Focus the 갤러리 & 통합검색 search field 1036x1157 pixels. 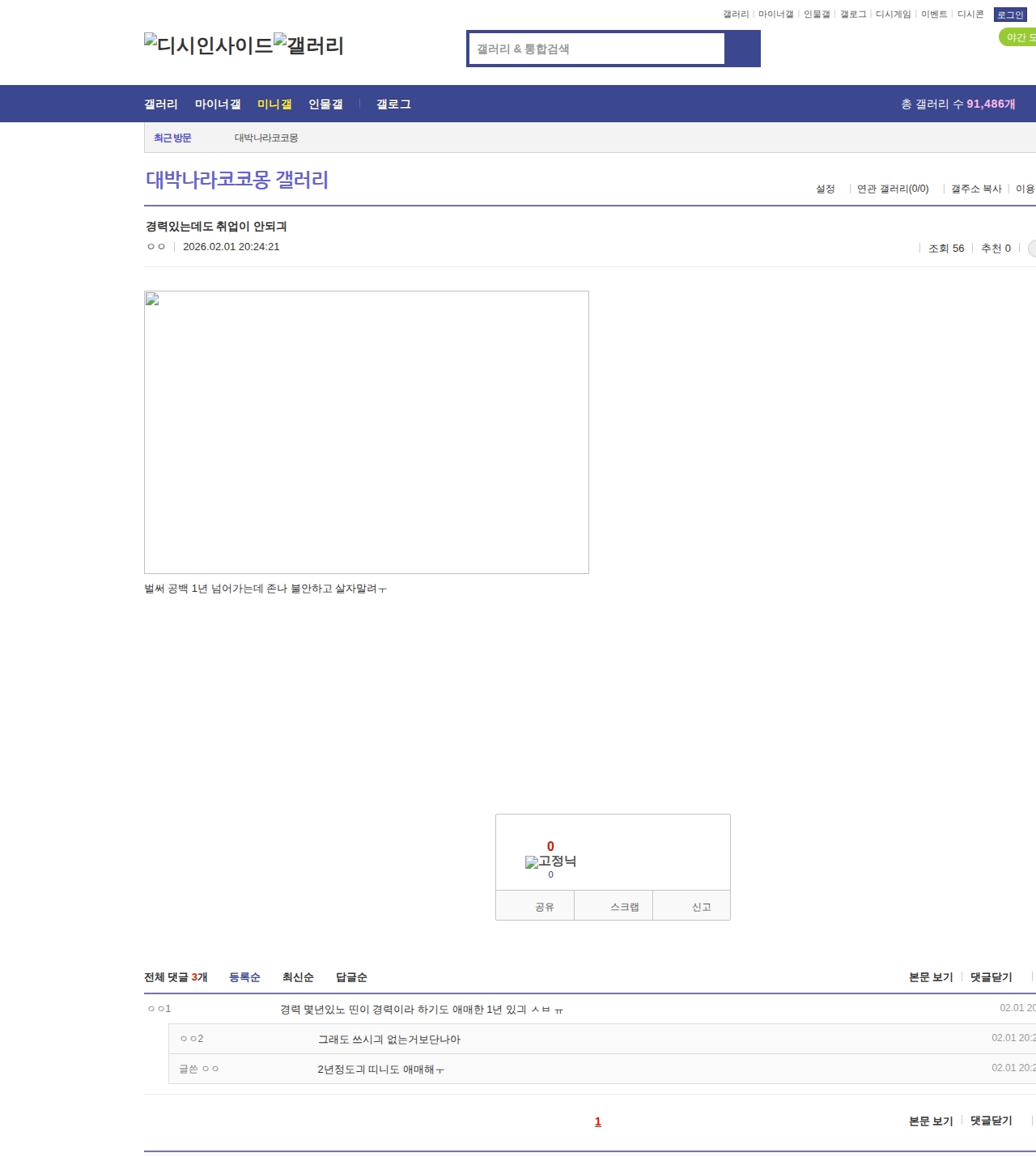[597, 49]
